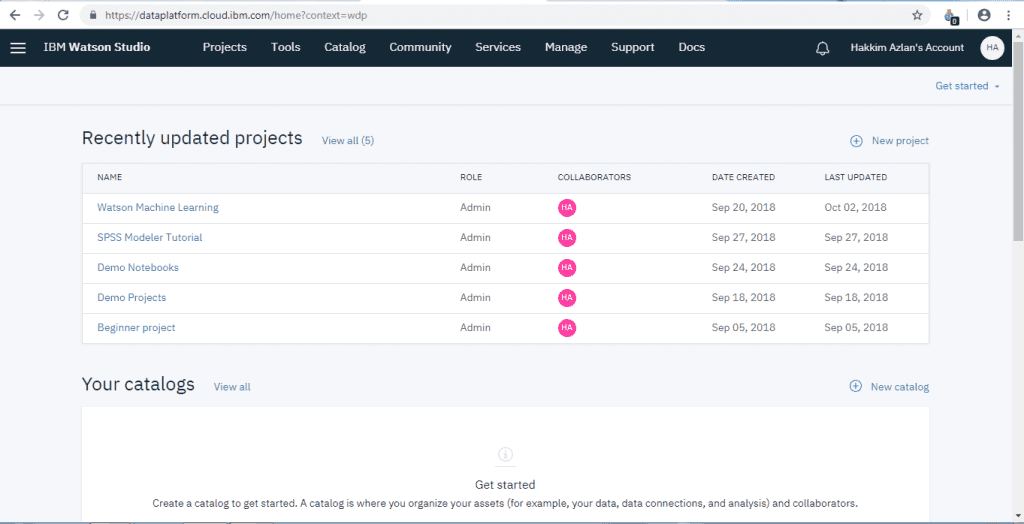Viewport: 1024px width, 524px height.
Task: Click the notifications bell icon
Action: [823, 48]
